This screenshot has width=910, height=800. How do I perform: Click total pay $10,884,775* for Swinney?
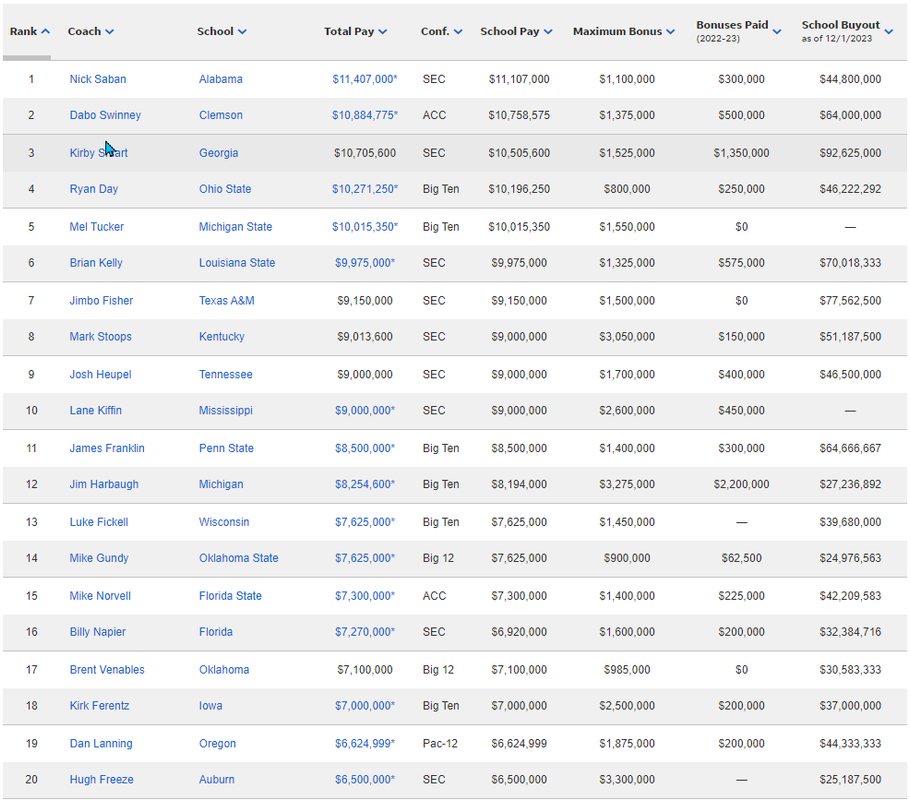(x=364, y=115)
